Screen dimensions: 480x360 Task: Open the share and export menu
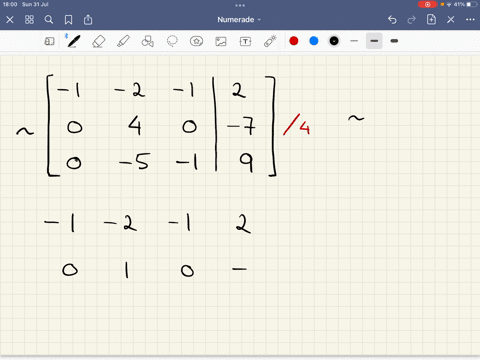coord(88,20)
